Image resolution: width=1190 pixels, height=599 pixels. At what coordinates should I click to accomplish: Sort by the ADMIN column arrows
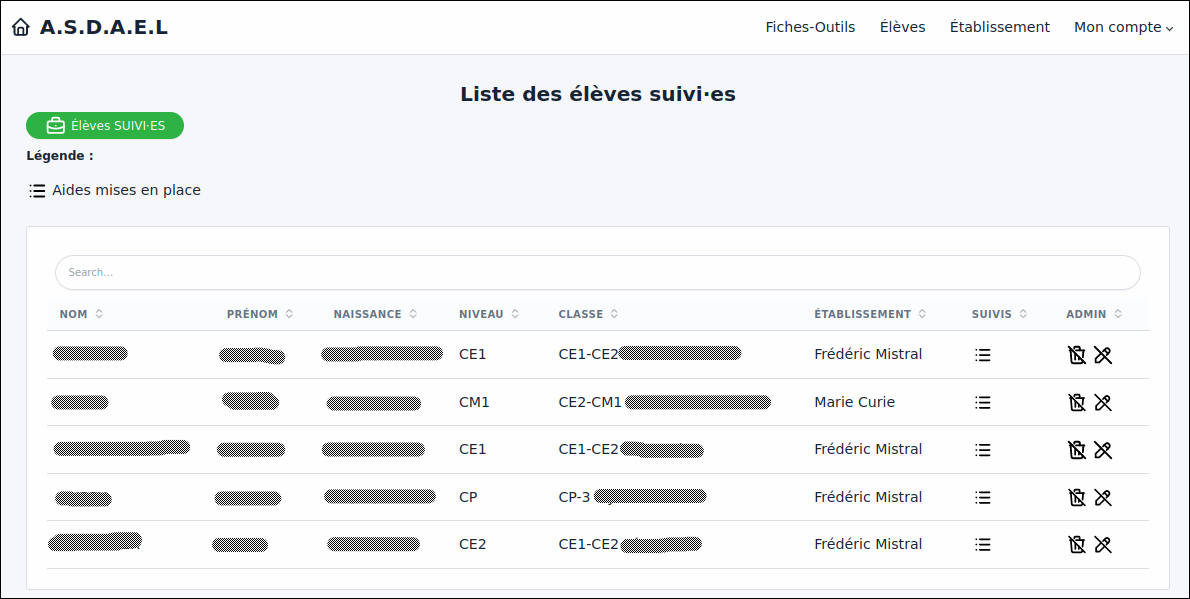(1118, 314)
